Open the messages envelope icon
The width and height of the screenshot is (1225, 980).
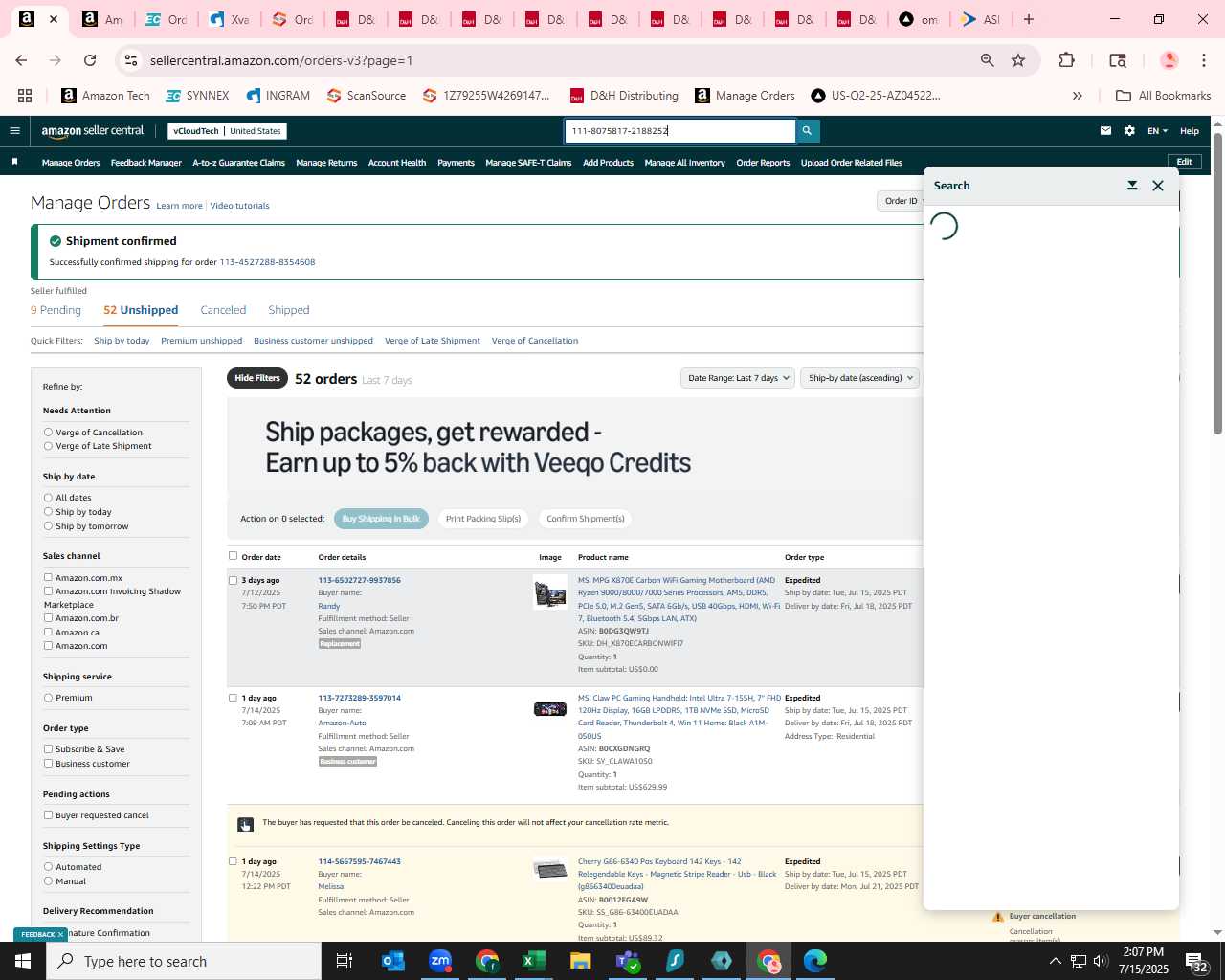pos(1105,131)
